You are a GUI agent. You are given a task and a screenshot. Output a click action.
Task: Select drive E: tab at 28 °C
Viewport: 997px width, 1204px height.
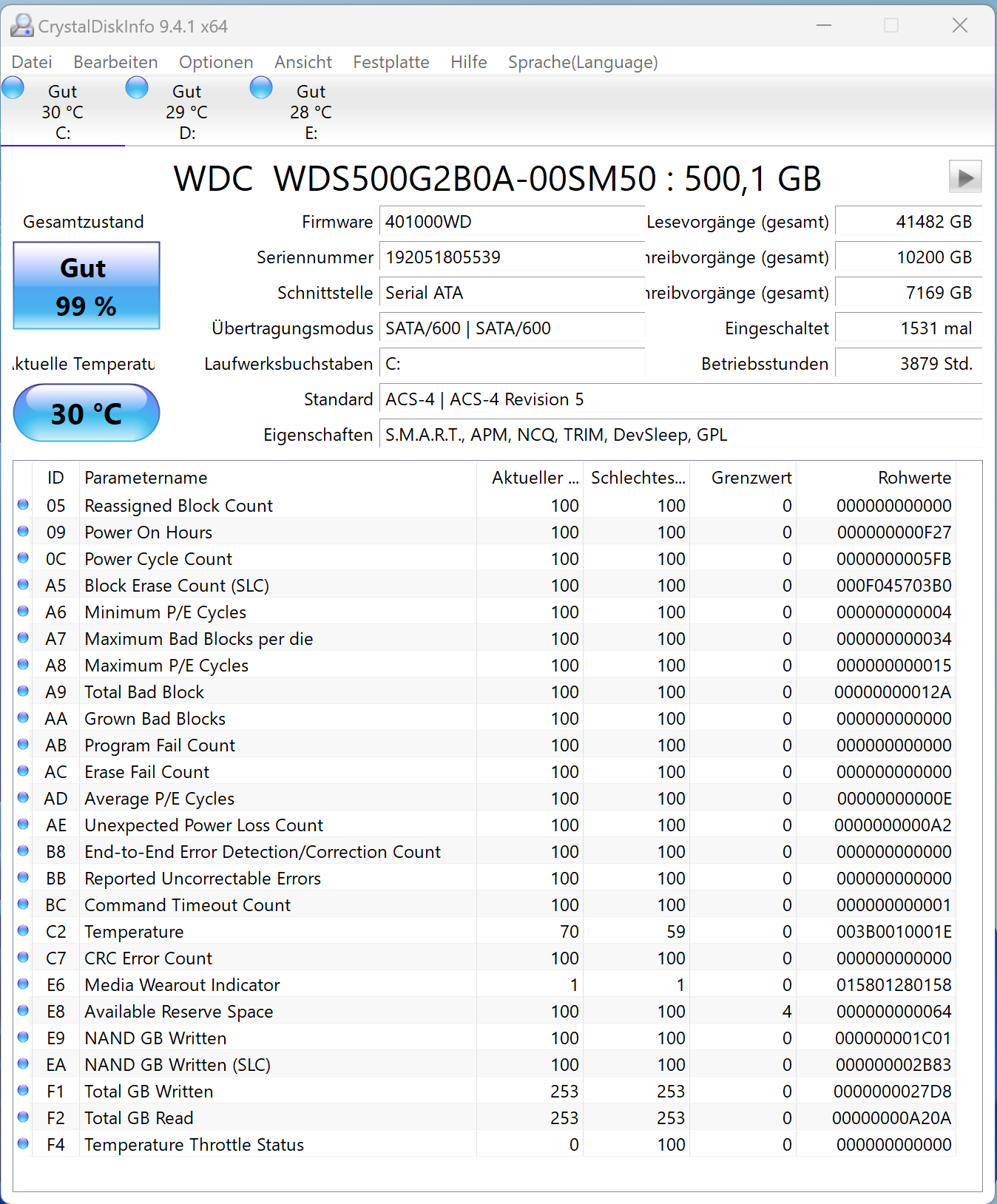[x=311, y=112]
